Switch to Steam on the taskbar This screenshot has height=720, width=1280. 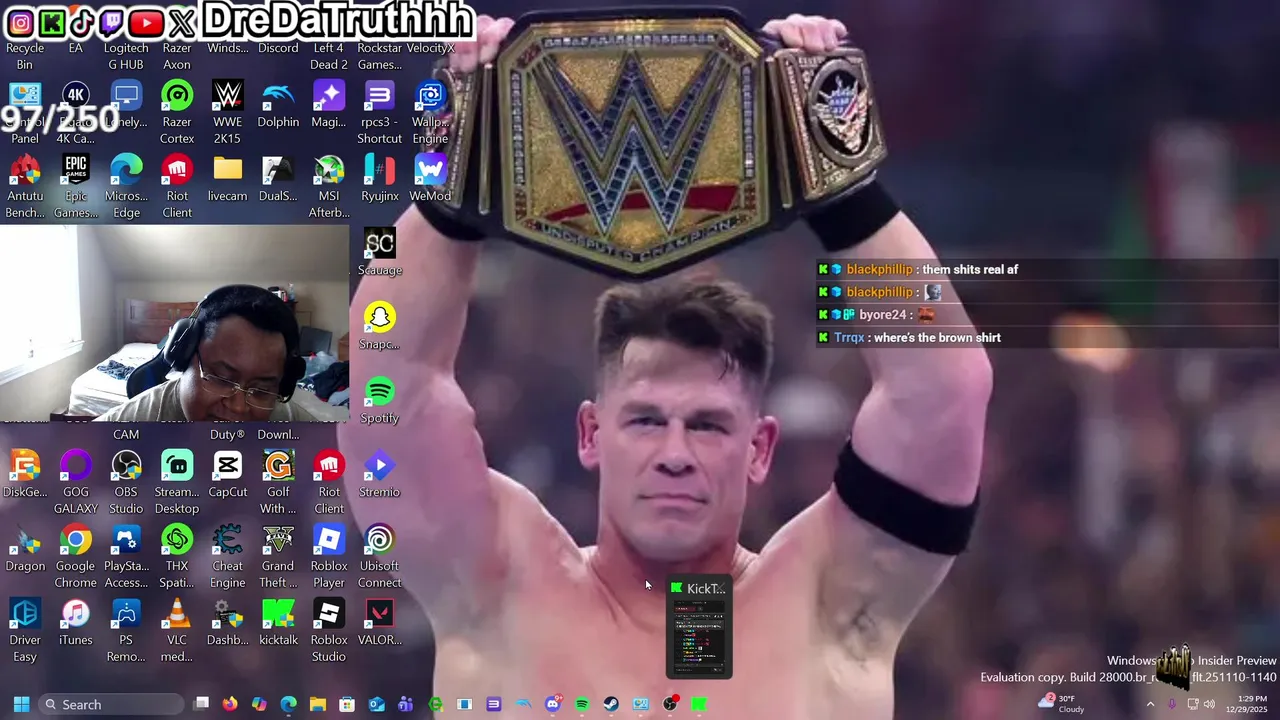pyautogui.click(x=611, y=704)
